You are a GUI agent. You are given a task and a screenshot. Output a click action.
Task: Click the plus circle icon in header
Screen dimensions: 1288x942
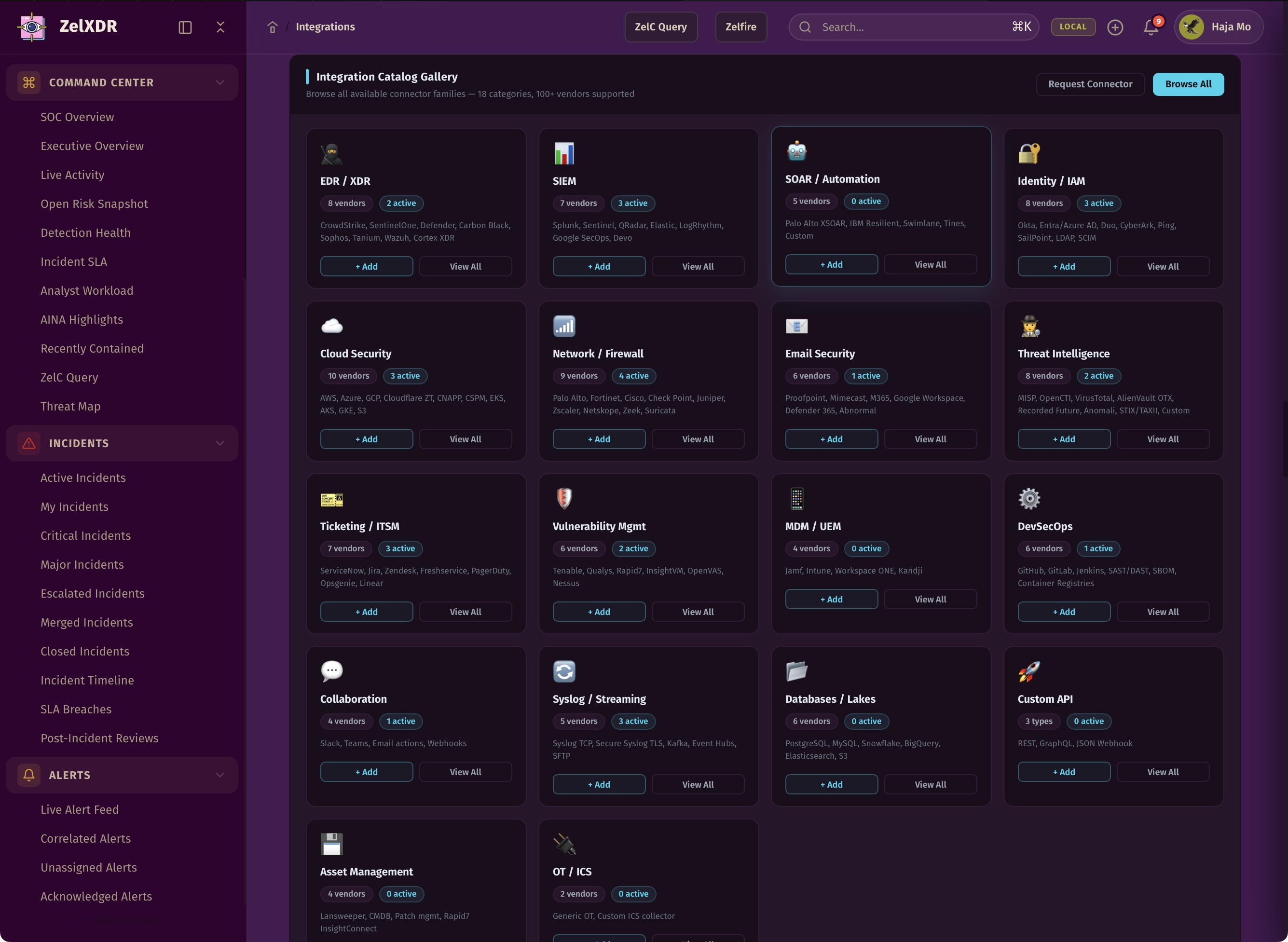click(x=1115, y=27)
